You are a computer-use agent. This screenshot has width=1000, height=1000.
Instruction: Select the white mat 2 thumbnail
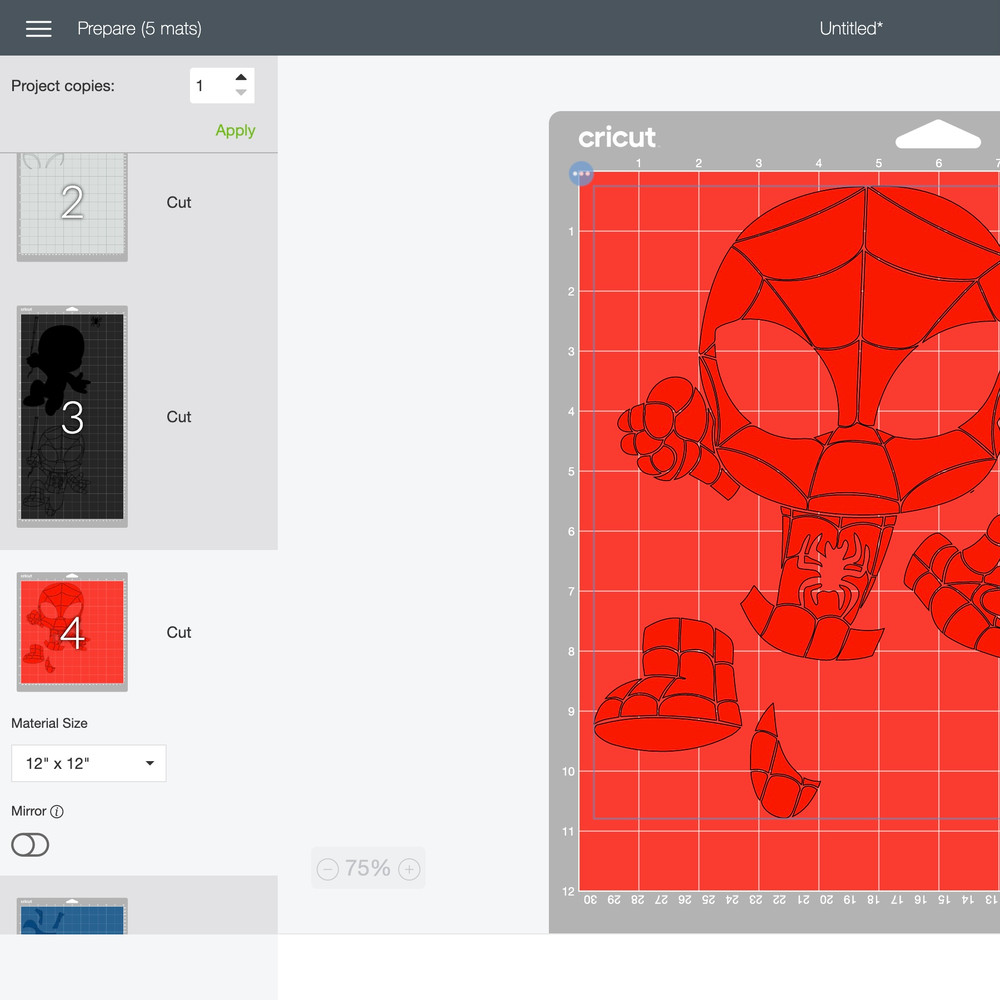point(72,203)
